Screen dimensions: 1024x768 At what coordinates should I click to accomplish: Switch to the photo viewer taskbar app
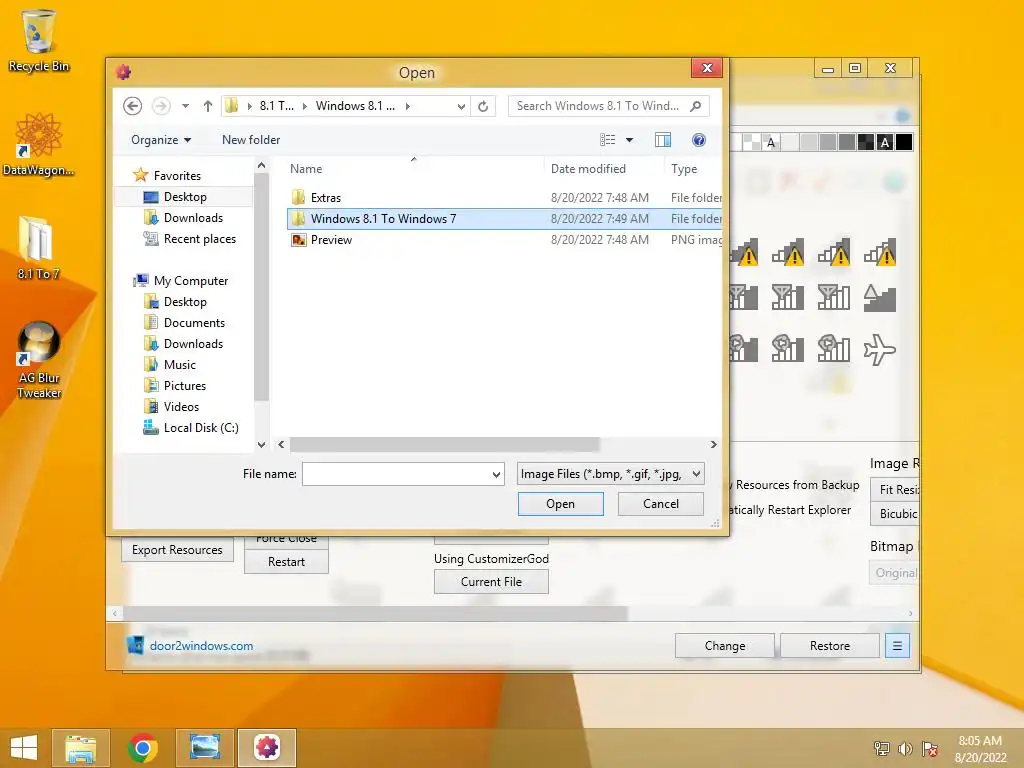point(204,748)
